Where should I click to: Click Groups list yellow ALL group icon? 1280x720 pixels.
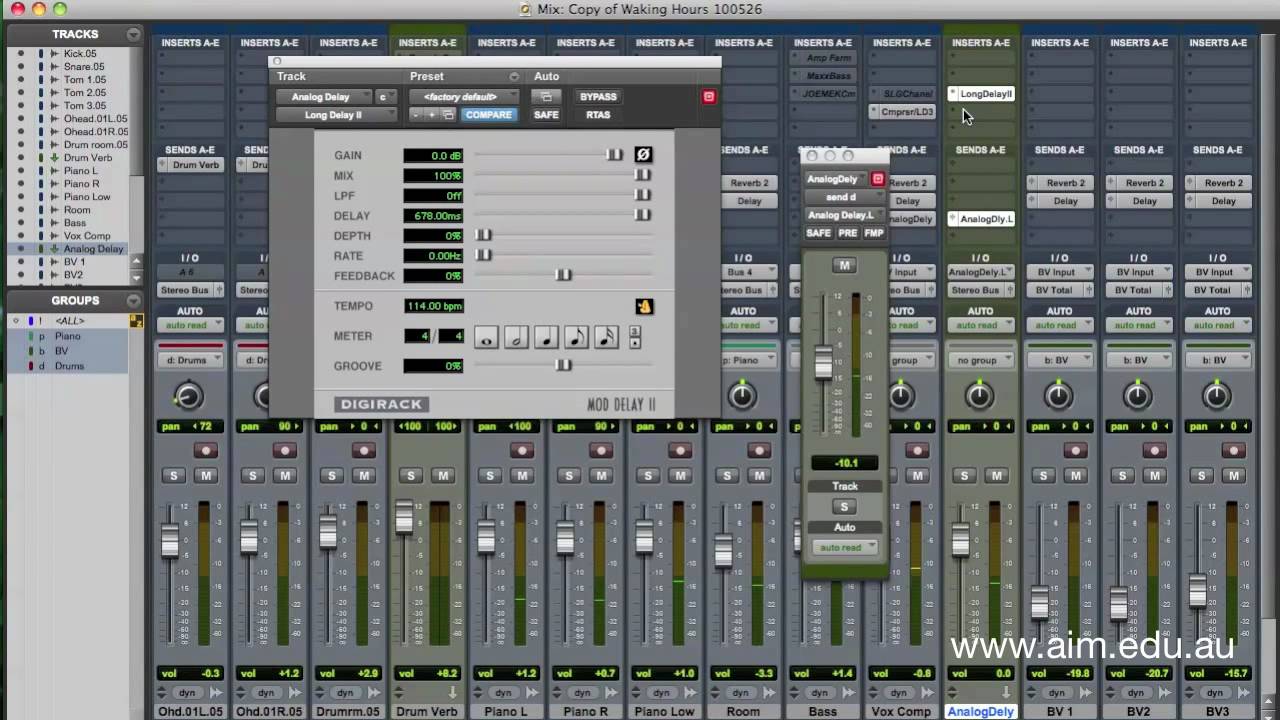coord(137,321)
